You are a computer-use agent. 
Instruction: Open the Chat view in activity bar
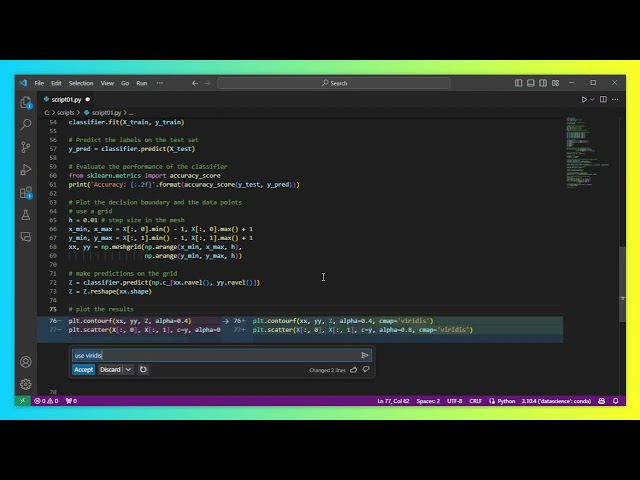click(x=26, y=237)
